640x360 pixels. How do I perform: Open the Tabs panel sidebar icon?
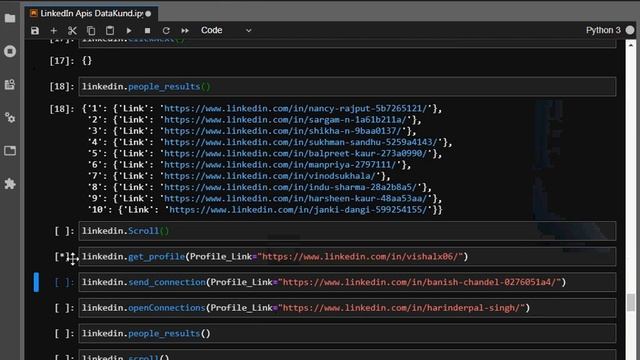tap(10, 151)
